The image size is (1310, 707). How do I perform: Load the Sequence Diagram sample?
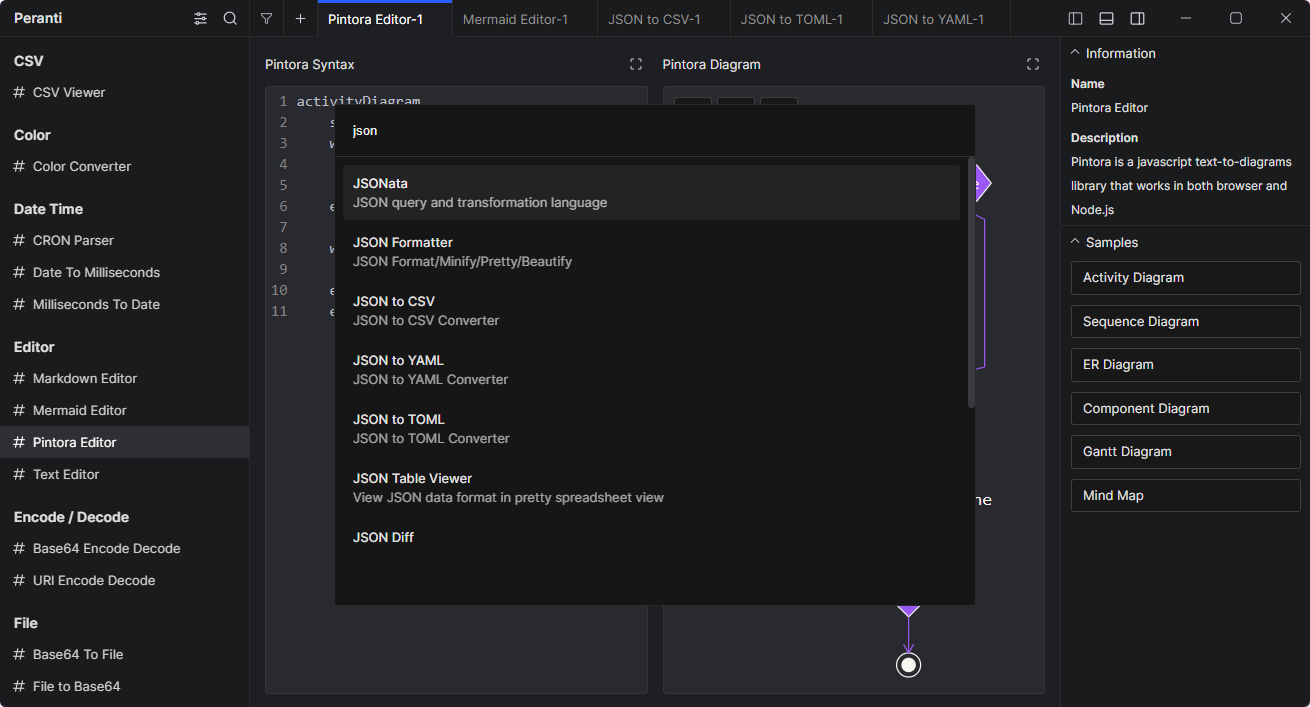coord(1185,321)
